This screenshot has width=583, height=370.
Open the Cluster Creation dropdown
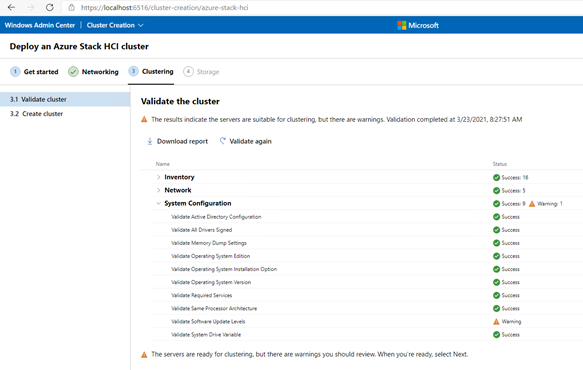point(115,25)
